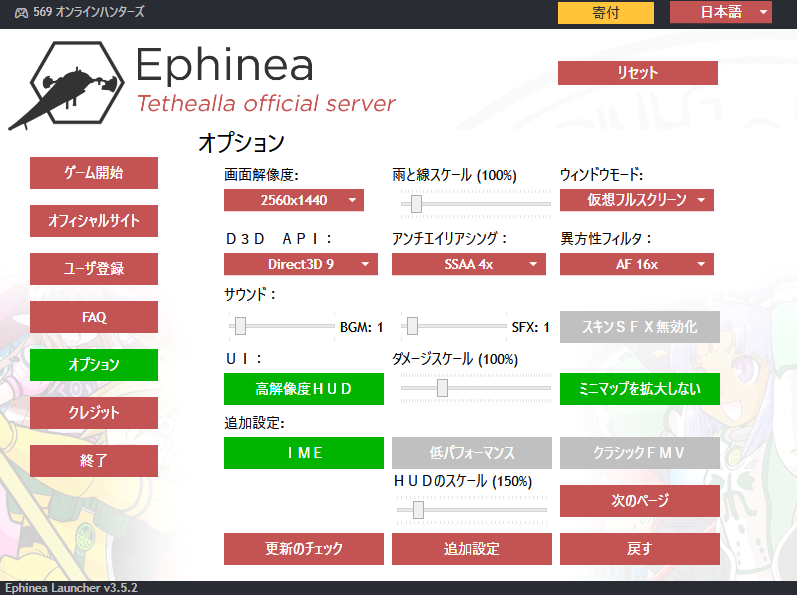Click the SFX volume slider handle
The height and width of the screenshot is (595, 797).
(x=412, y=326)
